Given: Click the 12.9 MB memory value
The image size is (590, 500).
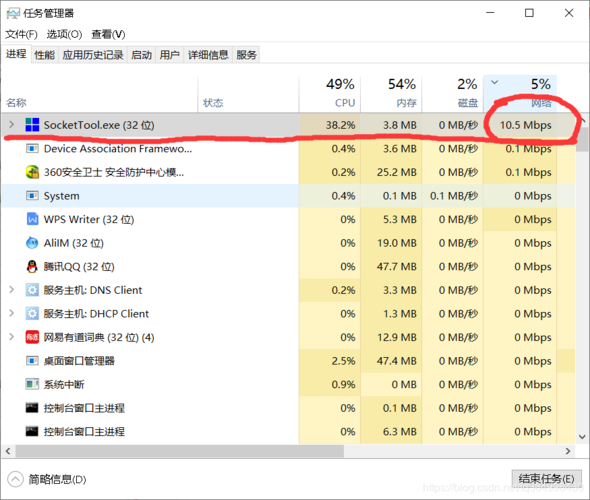Looking at the screenshot, I should (x=397, y=337).
